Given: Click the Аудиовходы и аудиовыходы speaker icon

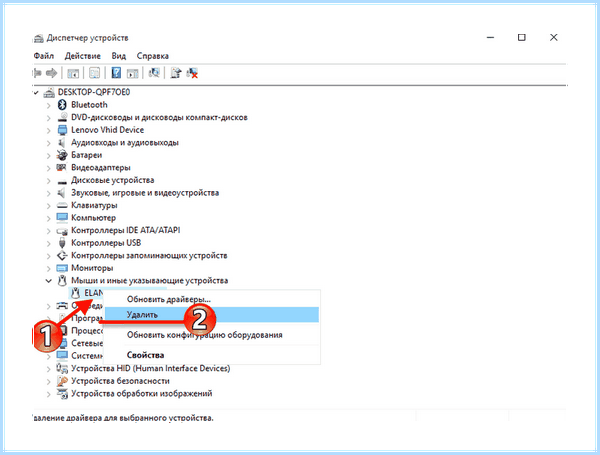Looking at the screenshot, I should (x=62, y=142).
